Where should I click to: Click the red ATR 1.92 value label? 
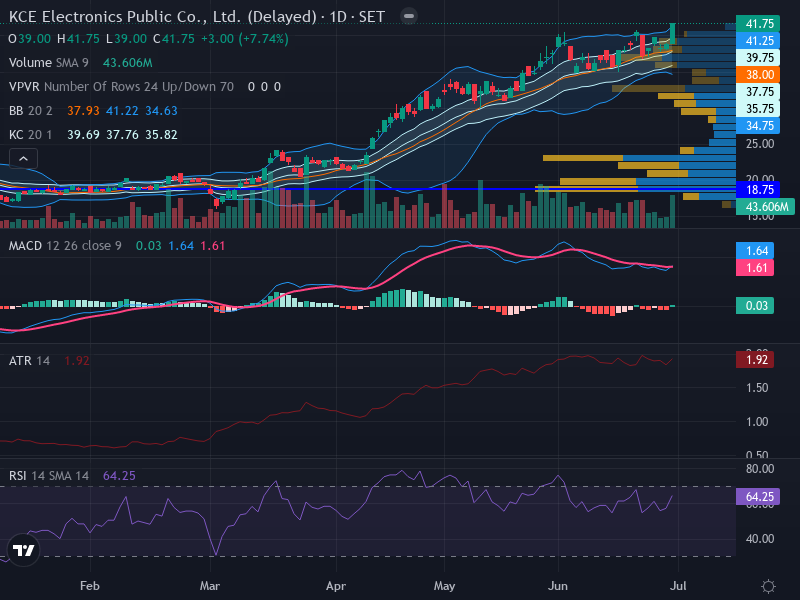coord(755,360)
